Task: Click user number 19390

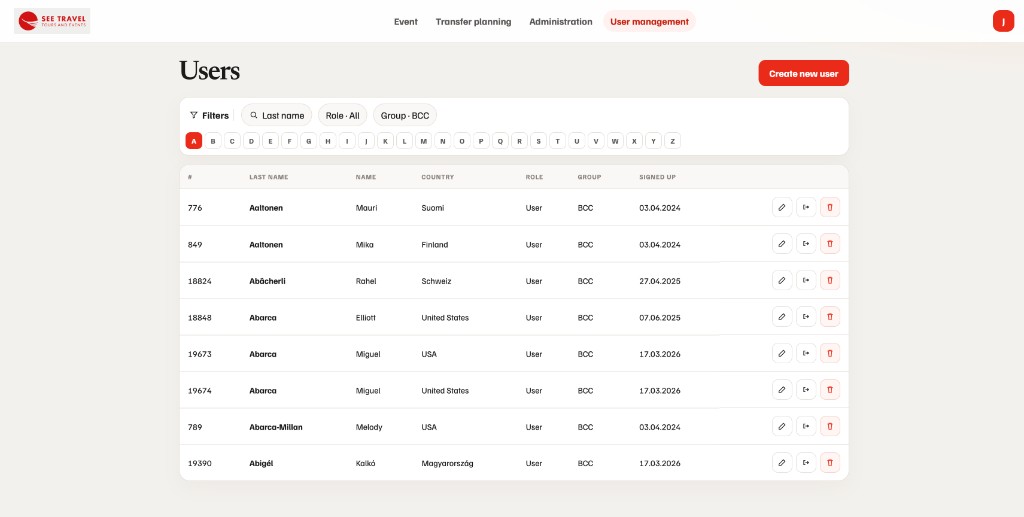Action: (199, 464)
